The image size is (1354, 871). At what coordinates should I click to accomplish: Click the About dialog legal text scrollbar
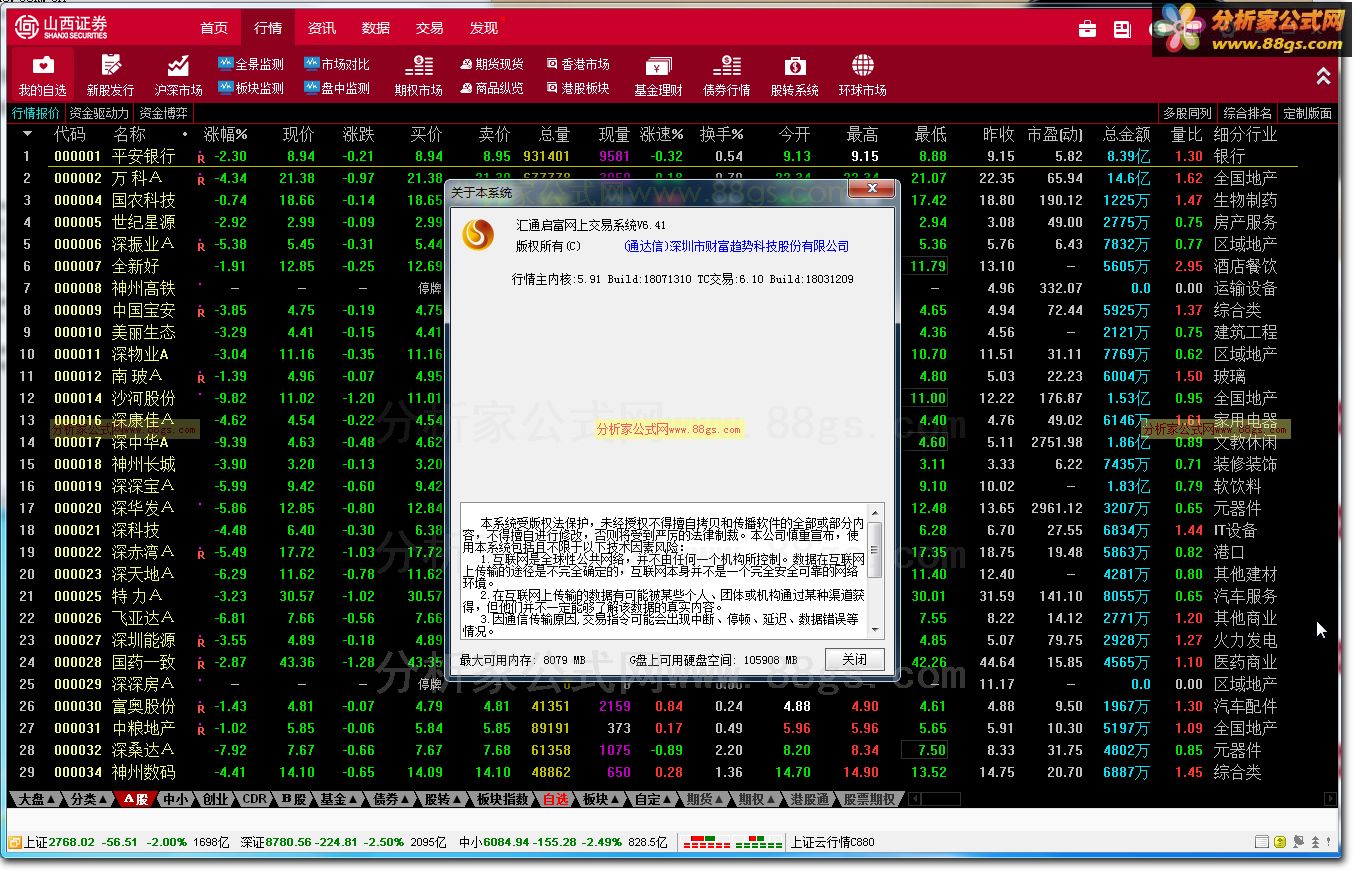(x=875, y=570)
